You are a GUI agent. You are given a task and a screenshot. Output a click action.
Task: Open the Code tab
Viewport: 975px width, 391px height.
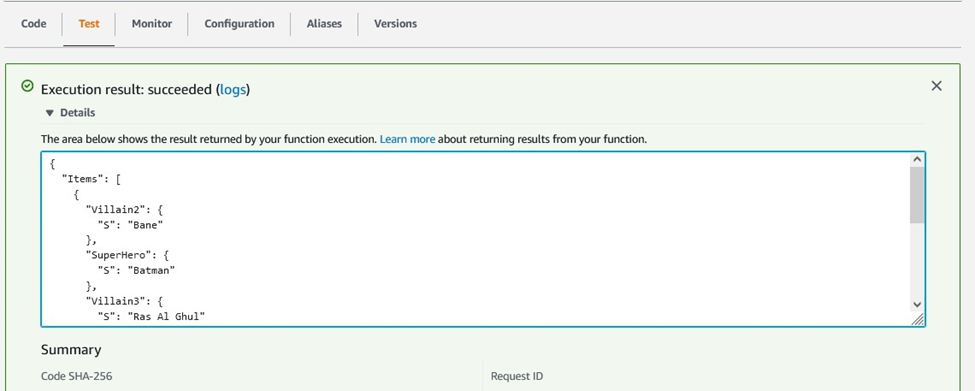pos(34,24)
